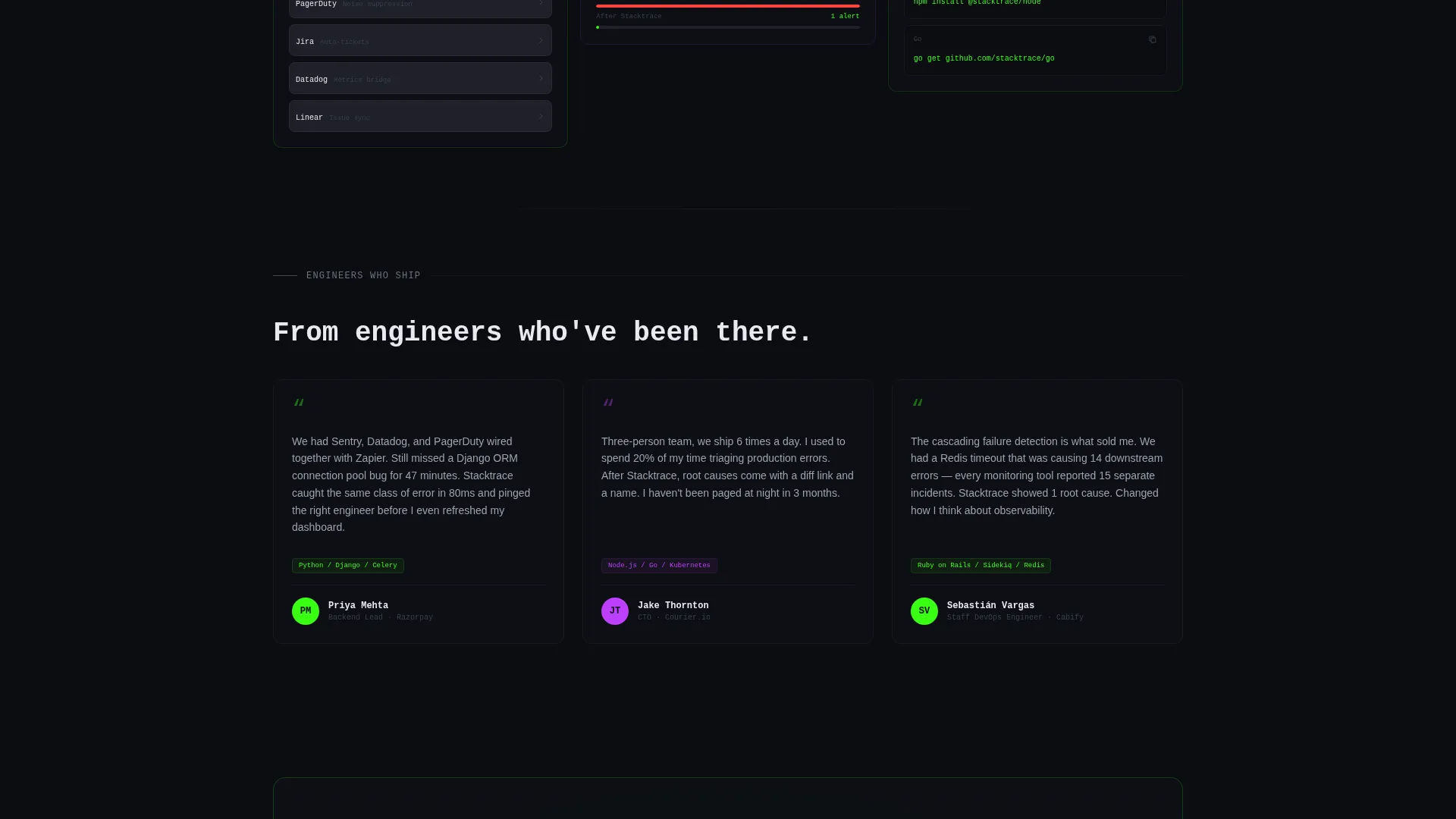The width and height of the screenshot is (1456, 819).
Task: Click 'ENGINEERS WHO SHIP' section label
Action: [x=363, y=276]
